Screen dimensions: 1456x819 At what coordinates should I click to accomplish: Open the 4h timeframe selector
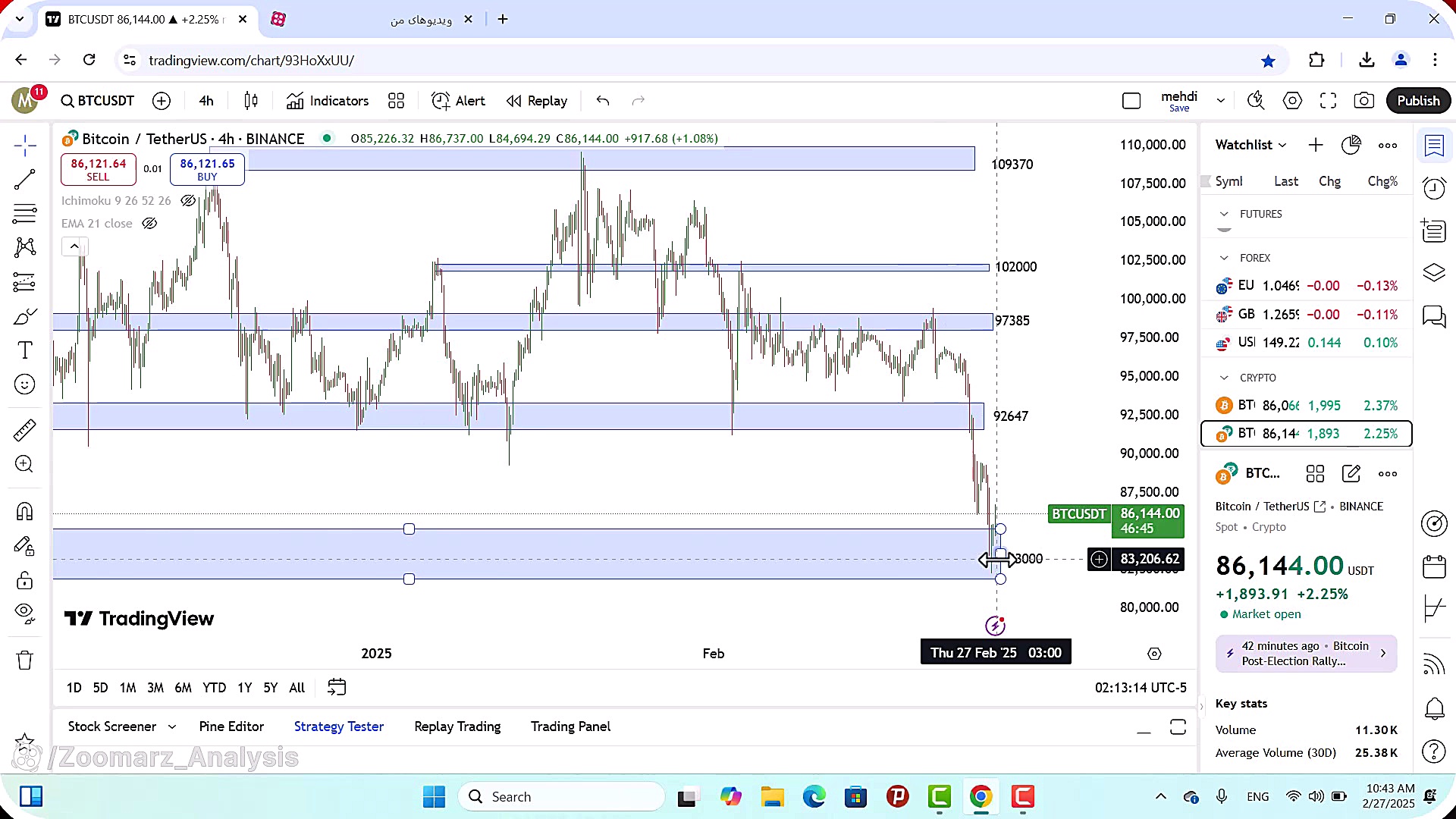coord(206,101)
